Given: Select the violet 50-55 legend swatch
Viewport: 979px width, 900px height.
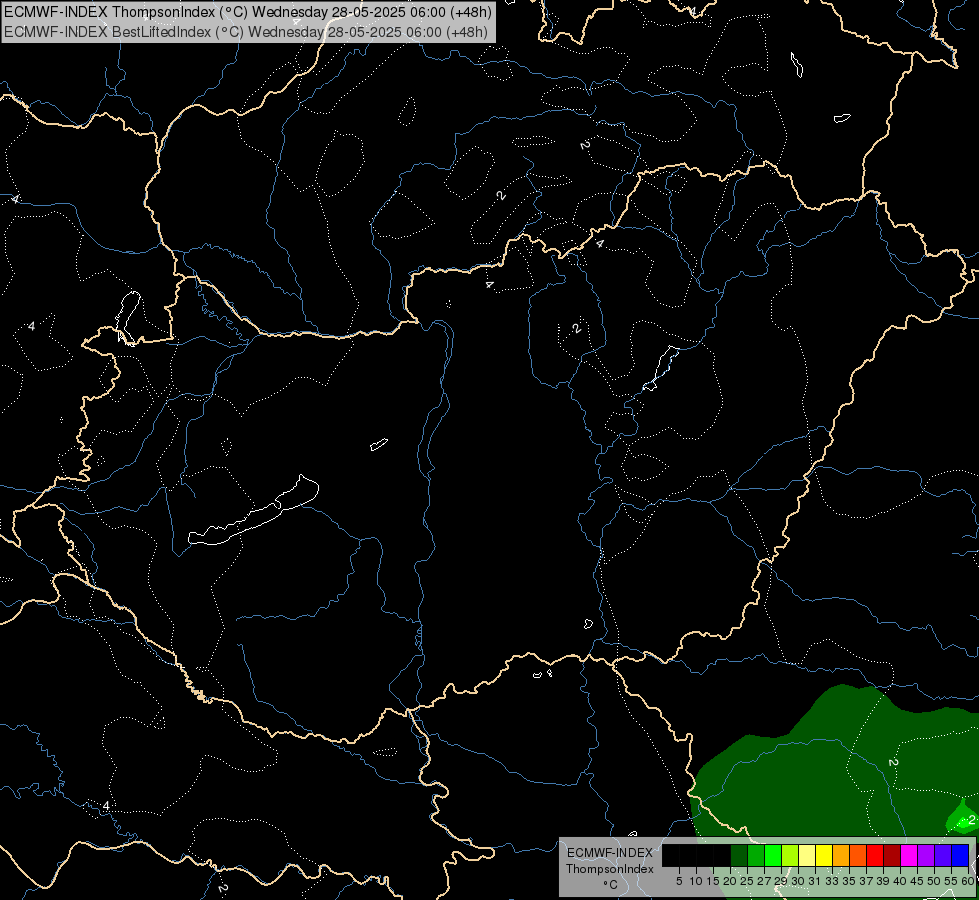Looking at the screenshot, I should 943,855.
